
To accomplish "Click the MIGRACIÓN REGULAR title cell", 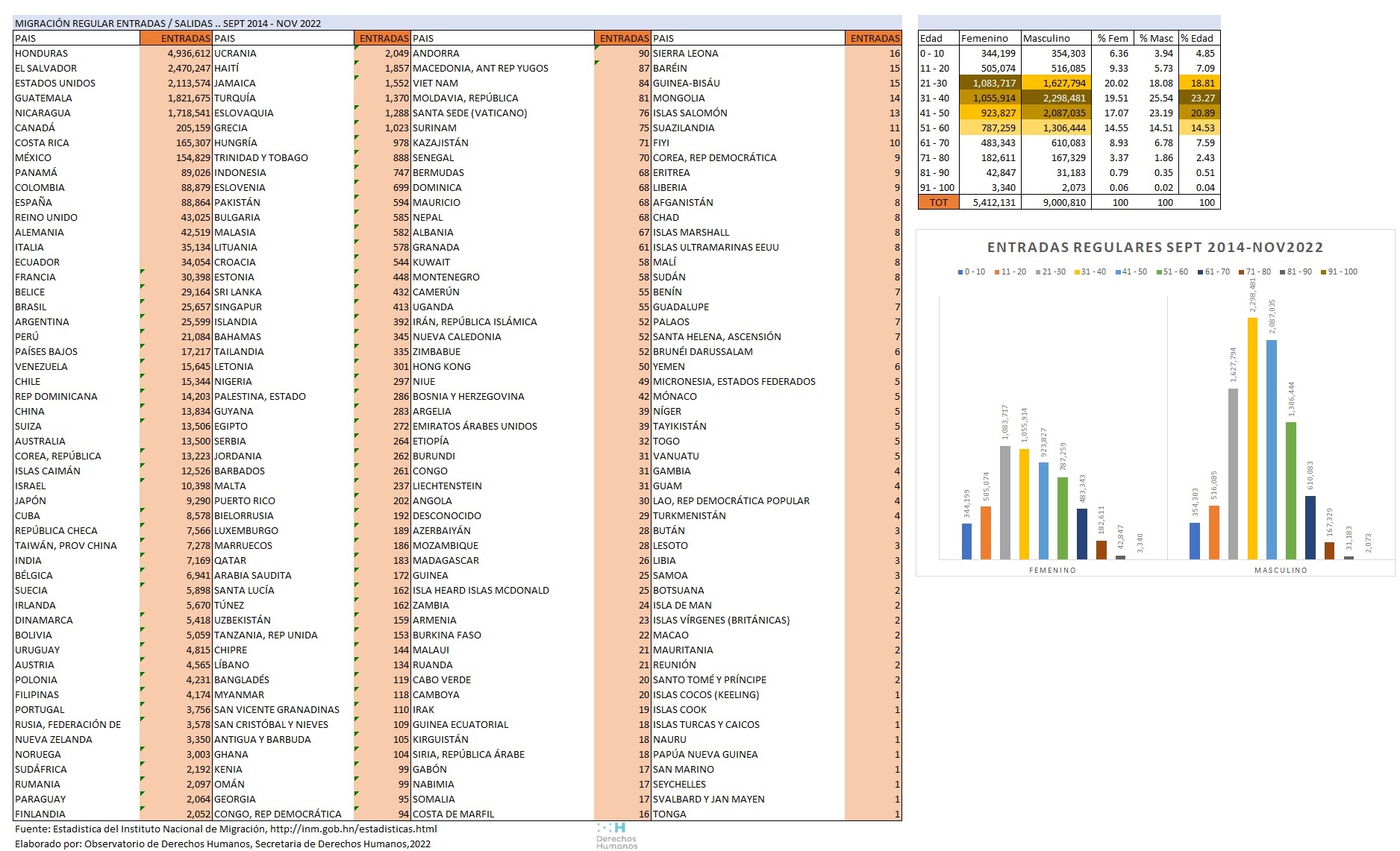I will (x=168, y=23).
